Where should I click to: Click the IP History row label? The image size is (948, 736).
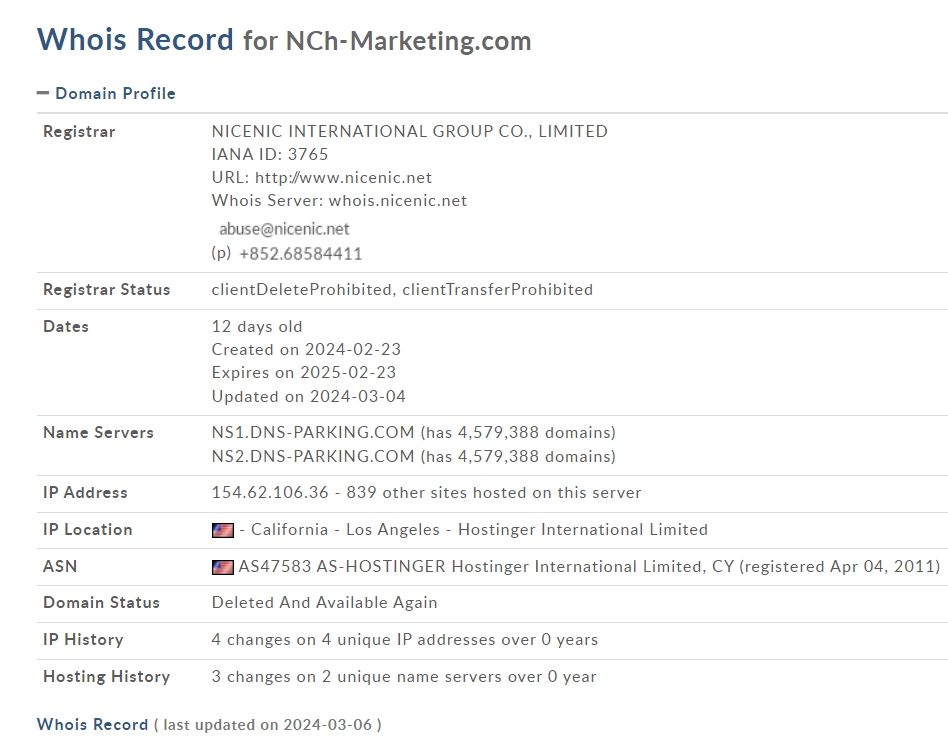click(x=83, y=640)
